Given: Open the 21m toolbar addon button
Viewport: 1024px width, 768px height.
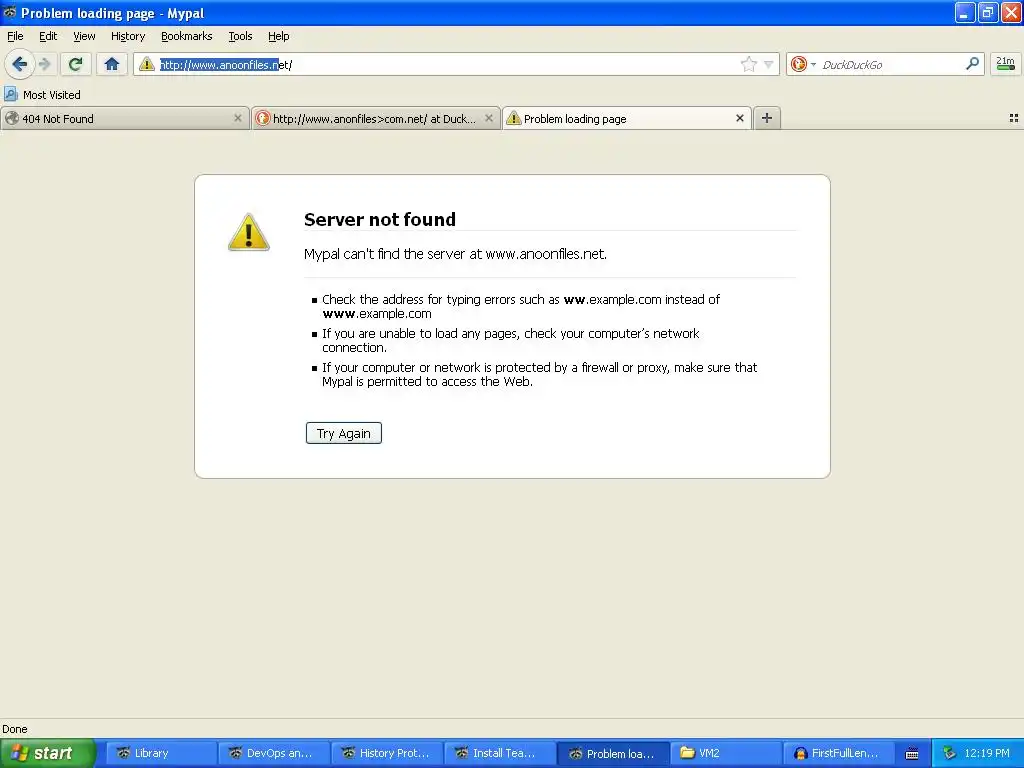Looking at the screenshot, I should [x=1005, y=64].
